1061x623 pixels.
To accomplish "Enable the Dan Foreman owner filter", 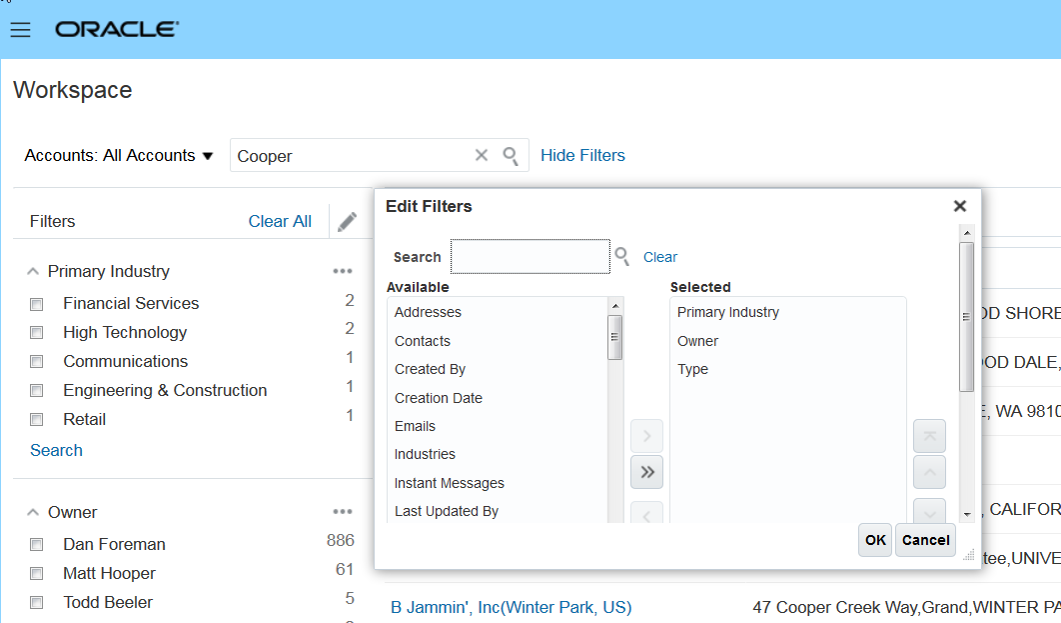I will coord(37,545).
